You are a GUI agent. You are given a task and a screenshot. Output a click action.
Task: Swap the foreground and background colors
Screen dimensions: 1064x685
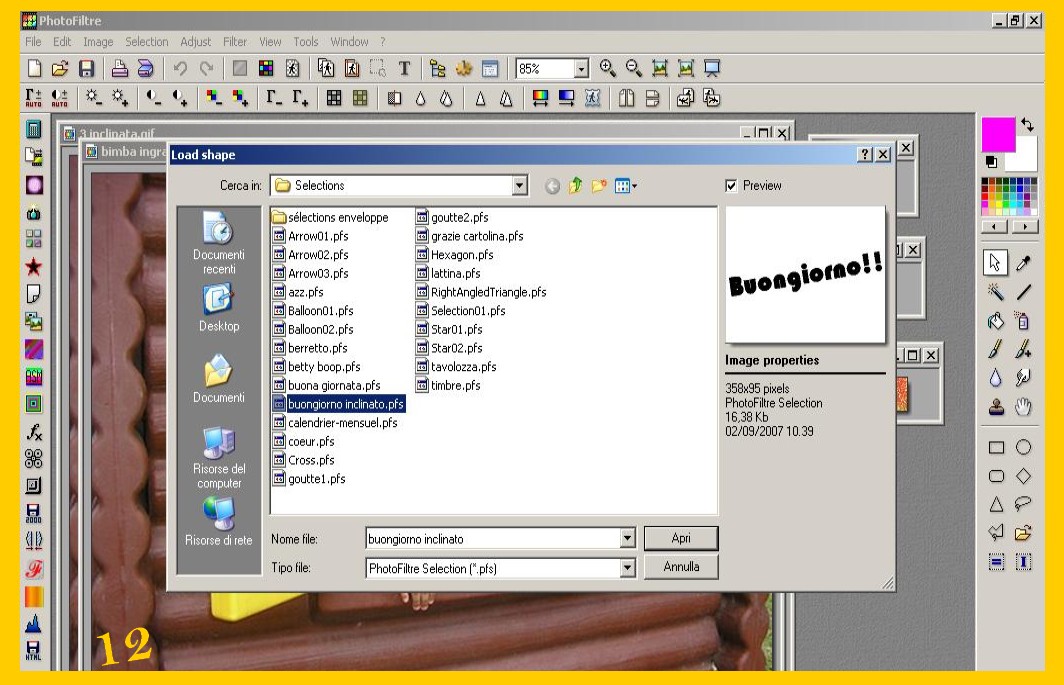[1027, 125]
